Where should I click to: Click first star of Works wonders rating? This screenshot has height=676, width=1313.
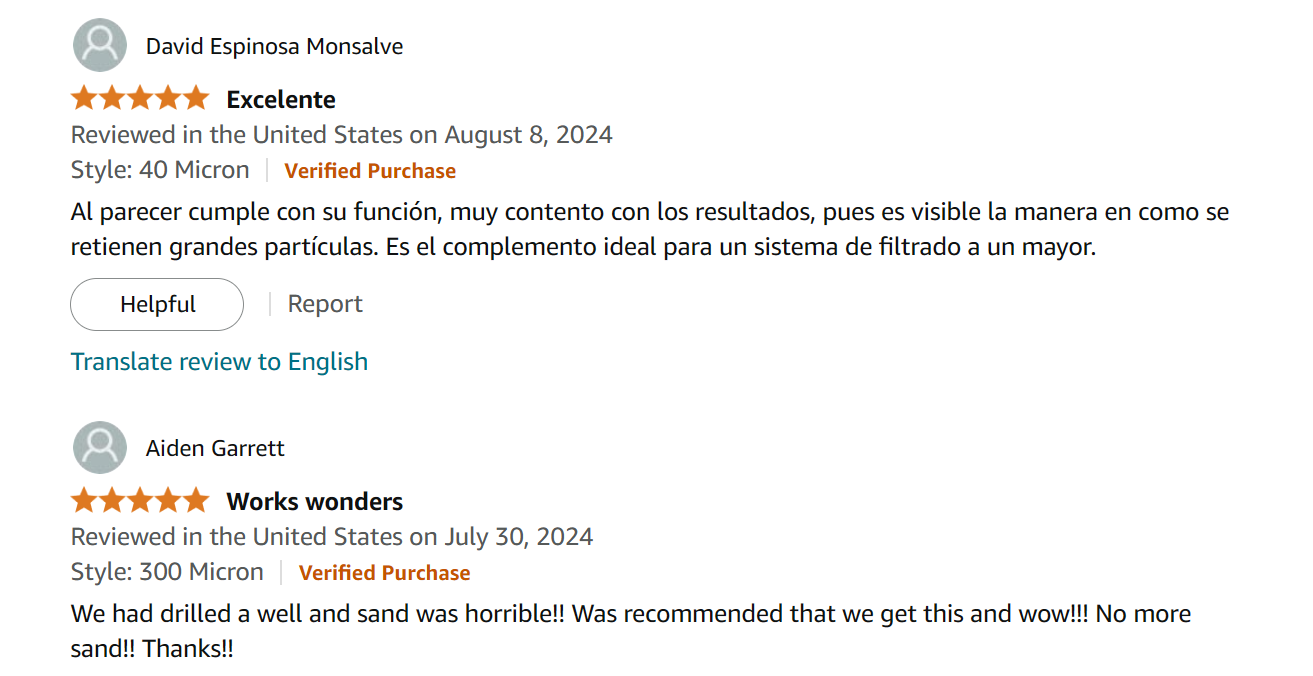[84, 501]
